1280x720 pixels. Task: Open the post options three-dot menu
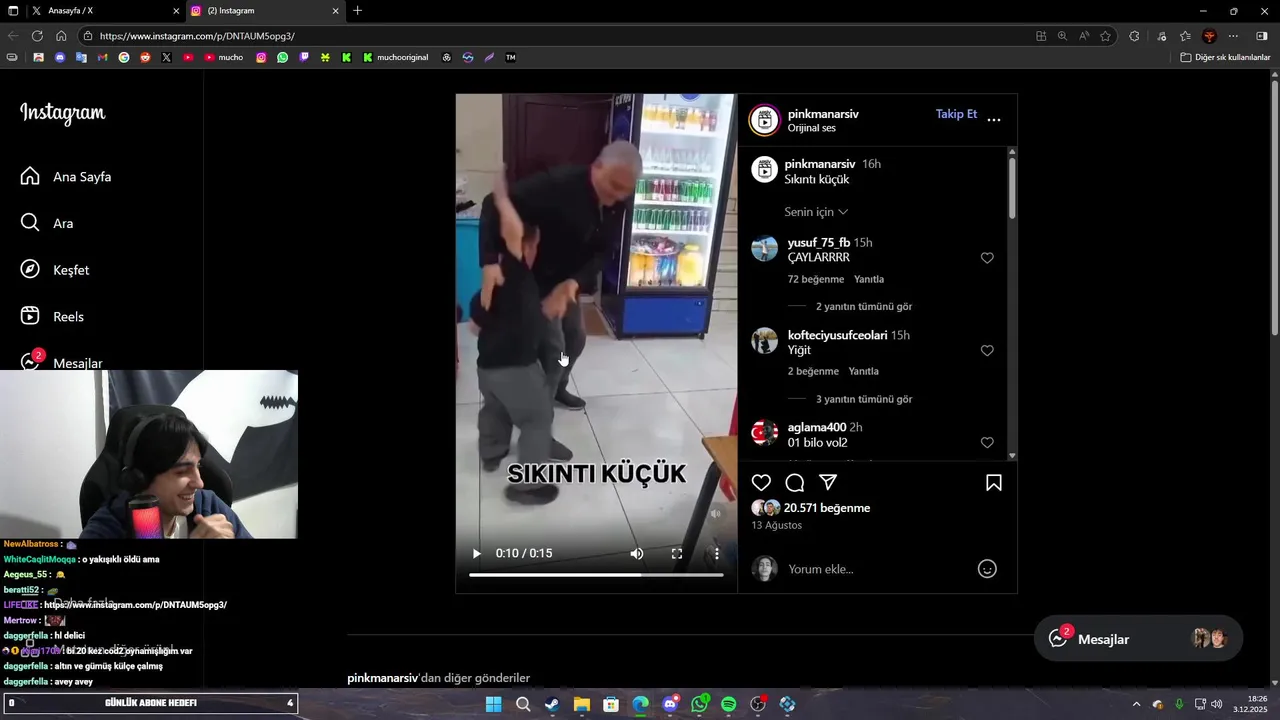pyautogui.click(x=994, y=119)
